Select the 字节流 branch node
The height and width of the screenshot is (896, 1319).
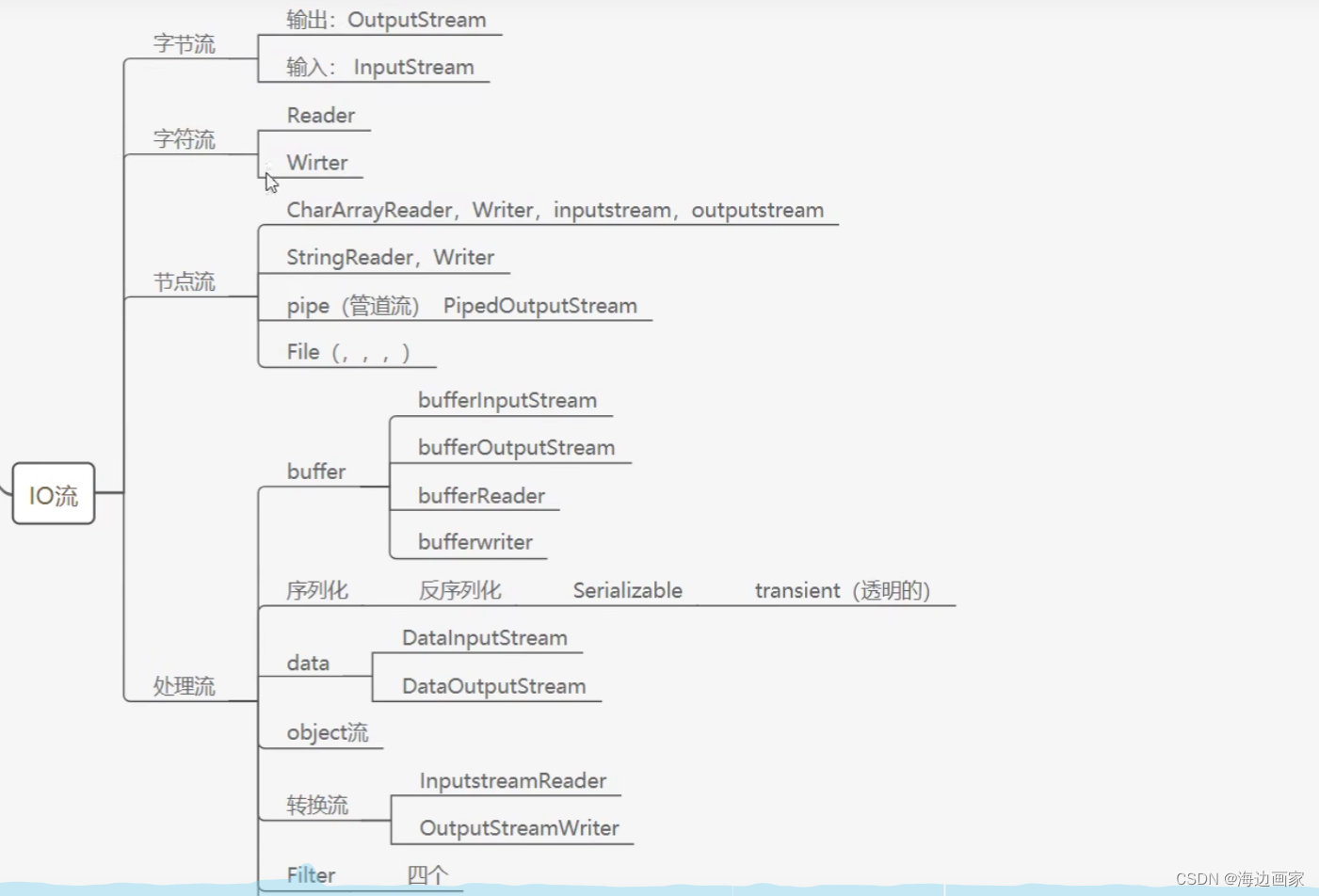click(x=185, y=44)
